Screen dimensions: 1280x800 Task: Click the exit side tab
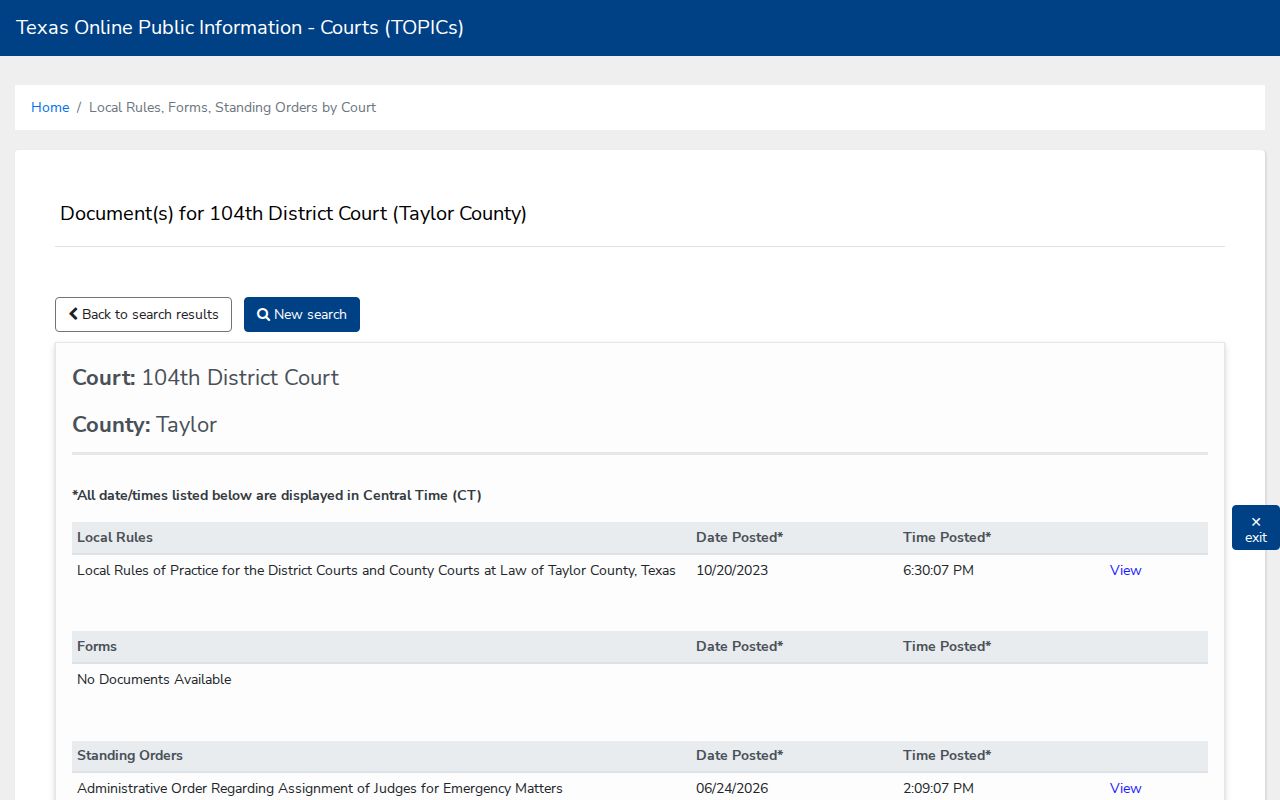coord(1256,528)
